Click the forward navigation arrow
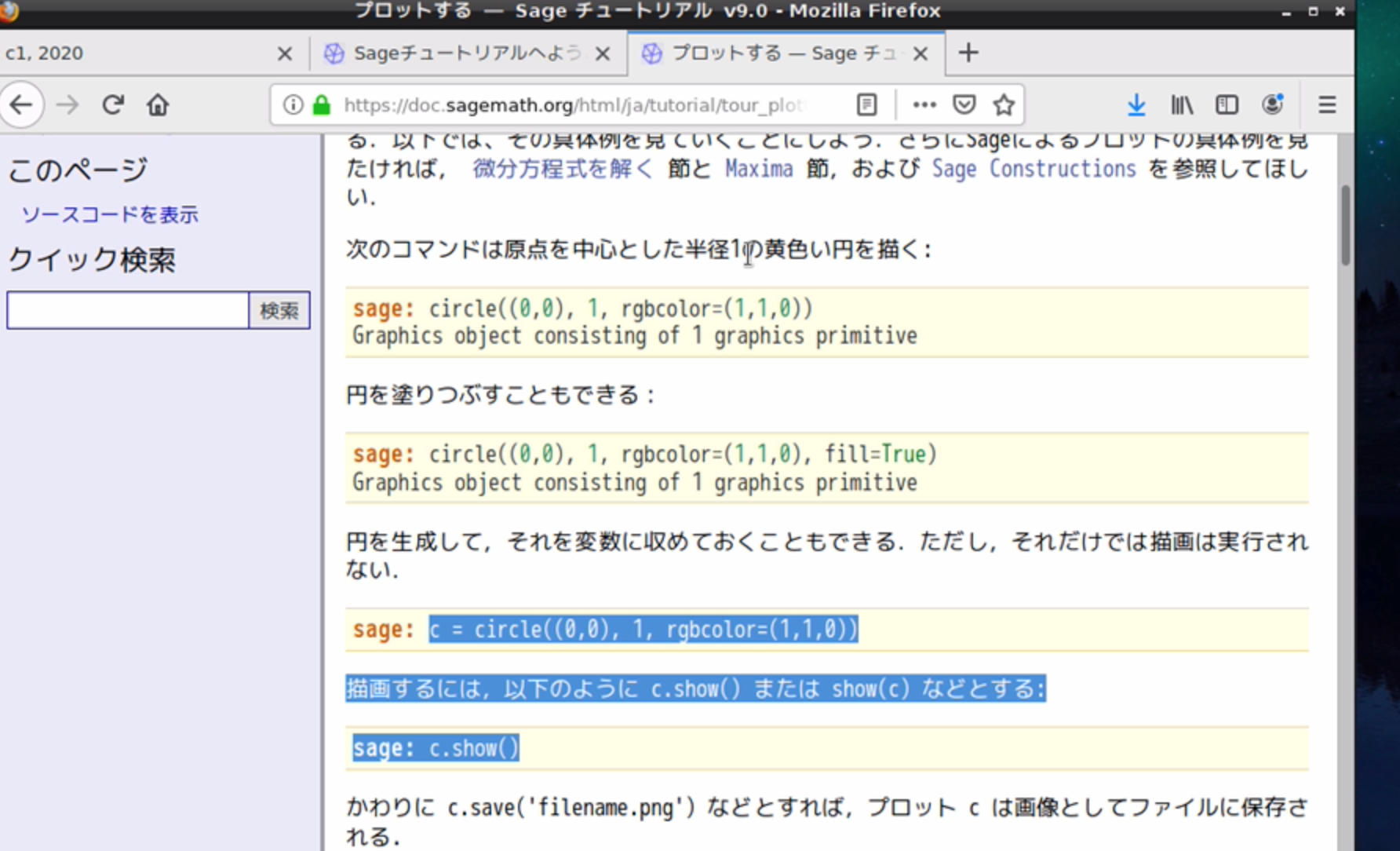Screen dimensions: 1400x851 pos(67,104)
